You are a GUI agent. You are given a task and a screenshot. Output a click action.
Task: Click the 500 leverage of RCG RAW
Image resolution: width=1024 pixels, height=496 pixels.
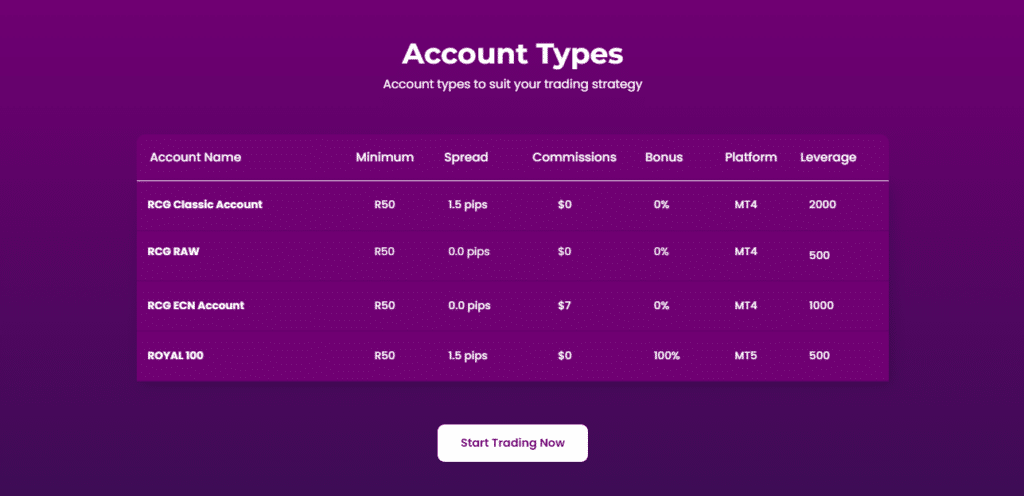pos(819,255)
